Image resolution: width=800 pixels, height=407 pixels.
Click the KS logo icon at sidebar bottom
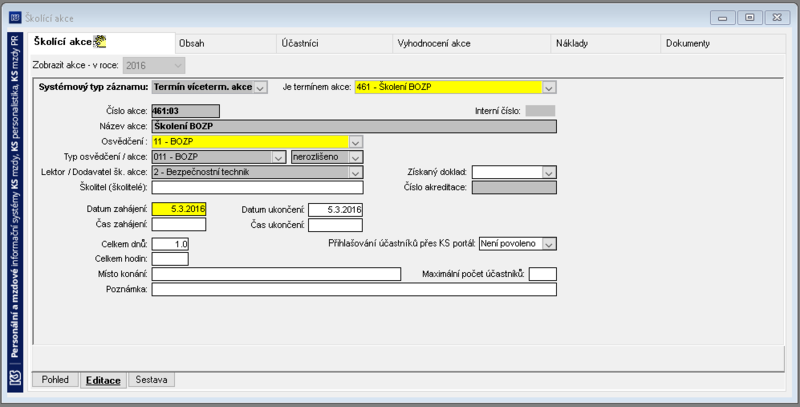pyautogui.click(x=16, y=379)
